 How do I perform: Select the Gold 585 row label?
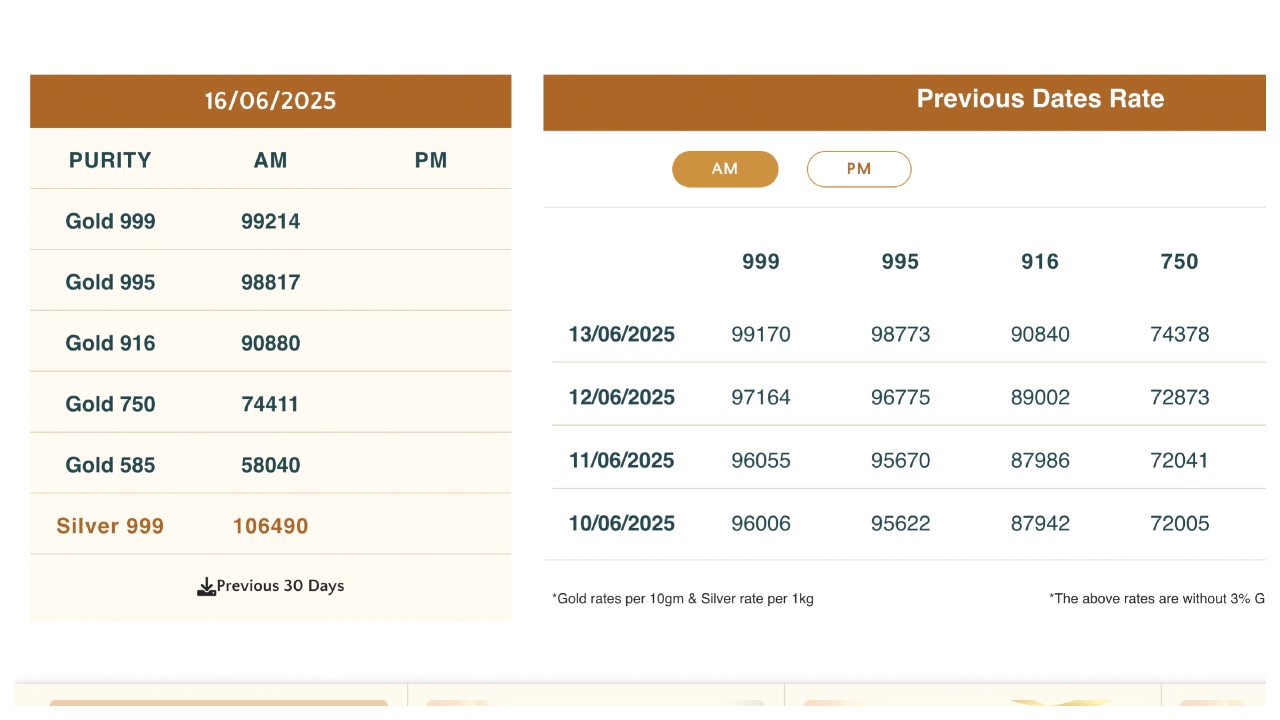(x=110, y=465)
